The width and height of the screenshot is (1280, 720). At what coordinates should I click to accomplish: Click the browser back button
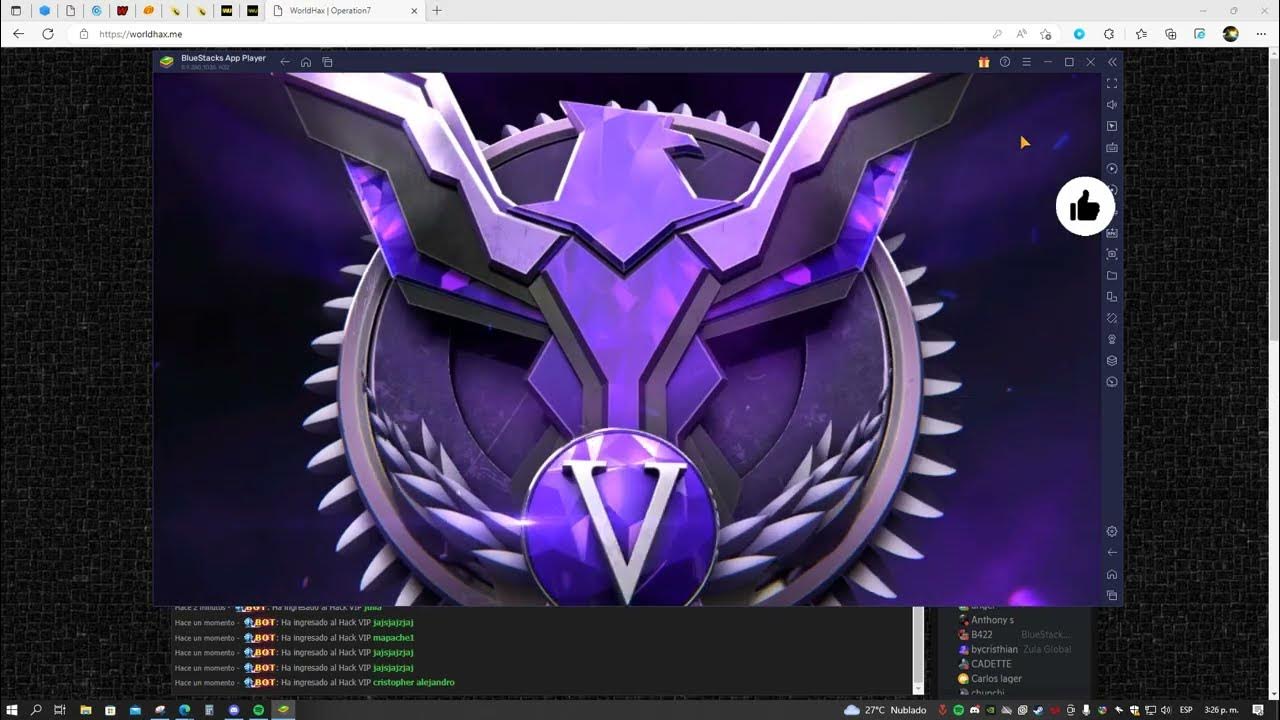(18, 34)
